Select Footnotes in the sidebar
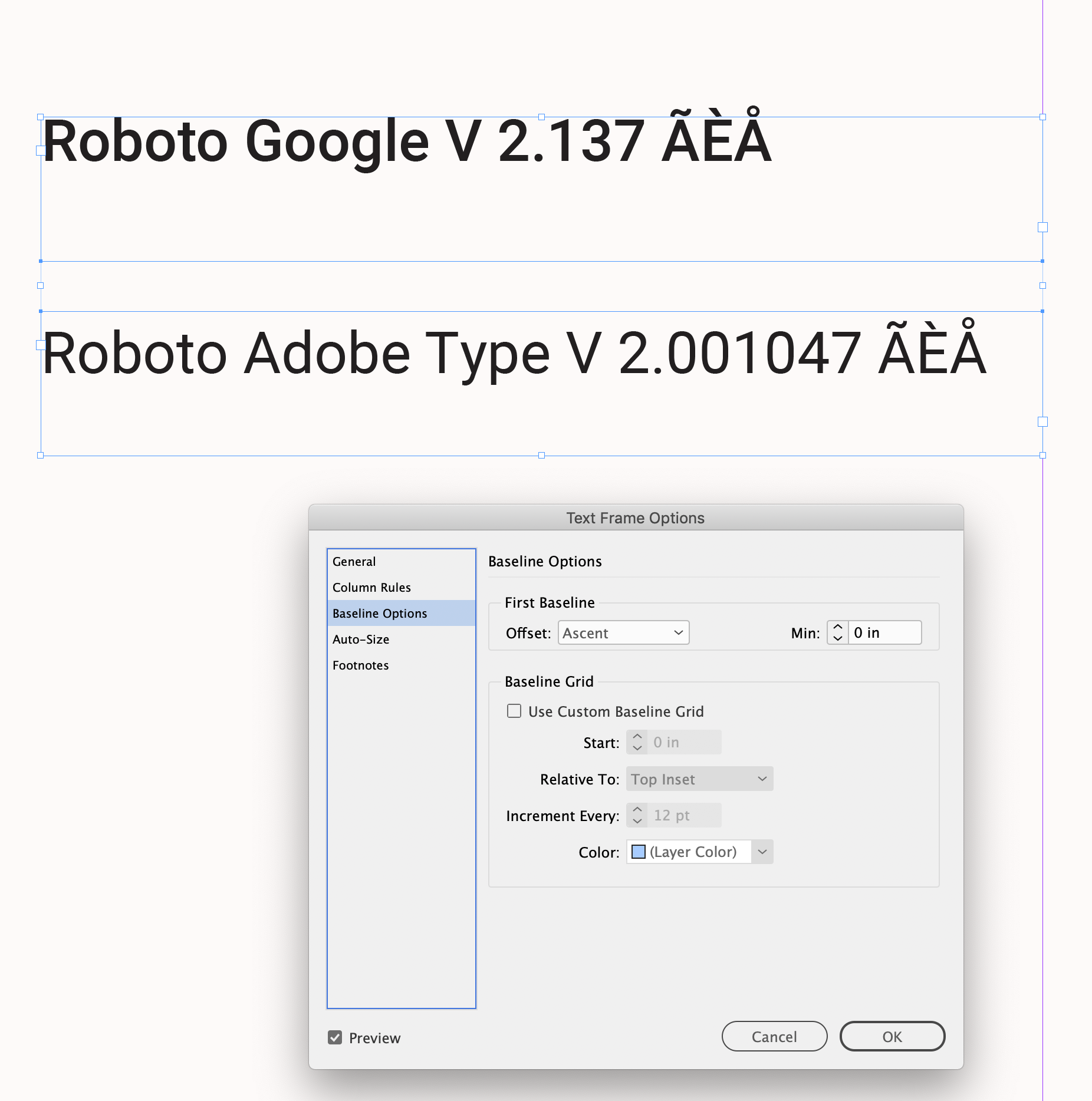 tap(360, 665)
